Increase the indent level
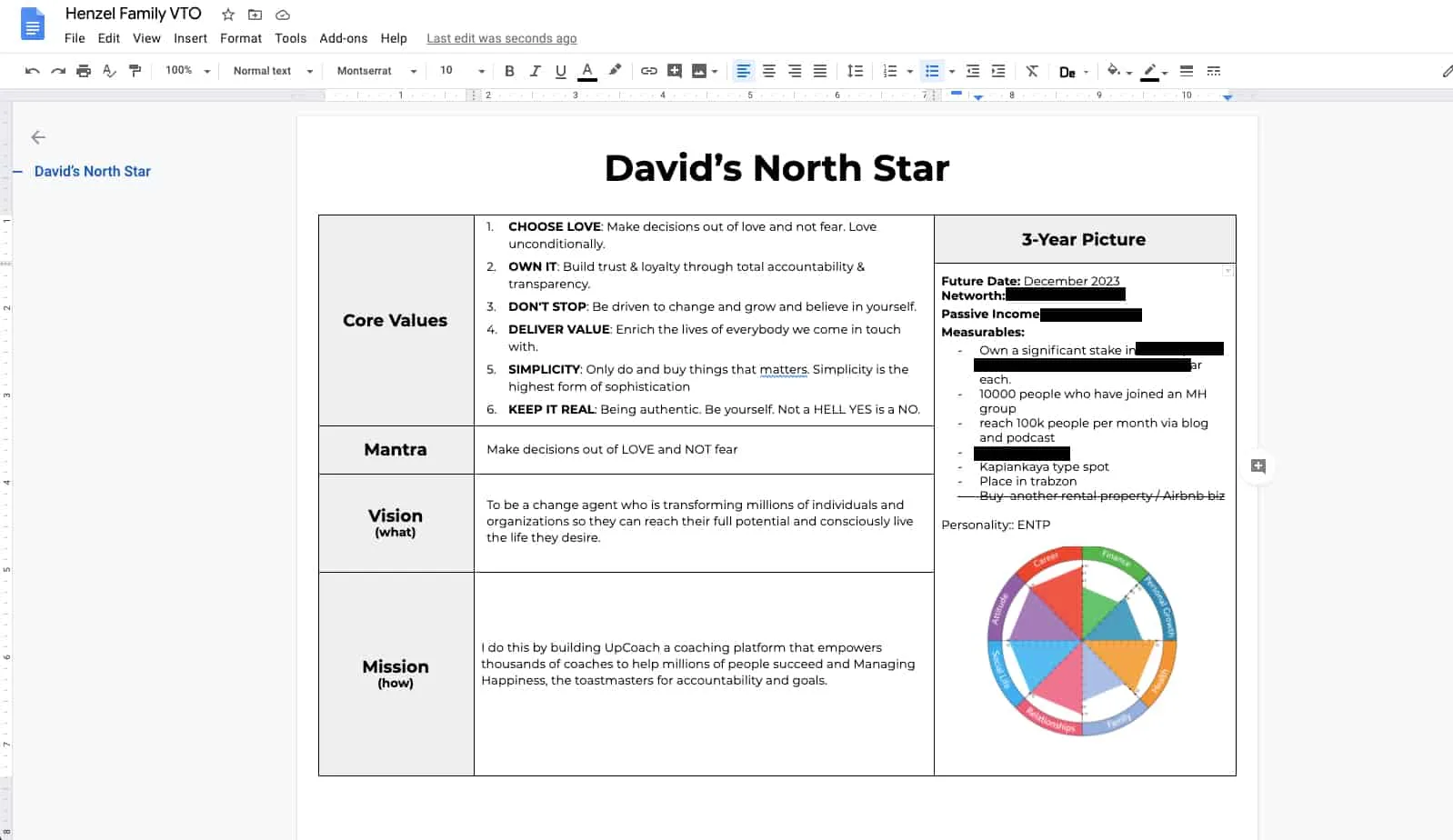 point(998,71)
